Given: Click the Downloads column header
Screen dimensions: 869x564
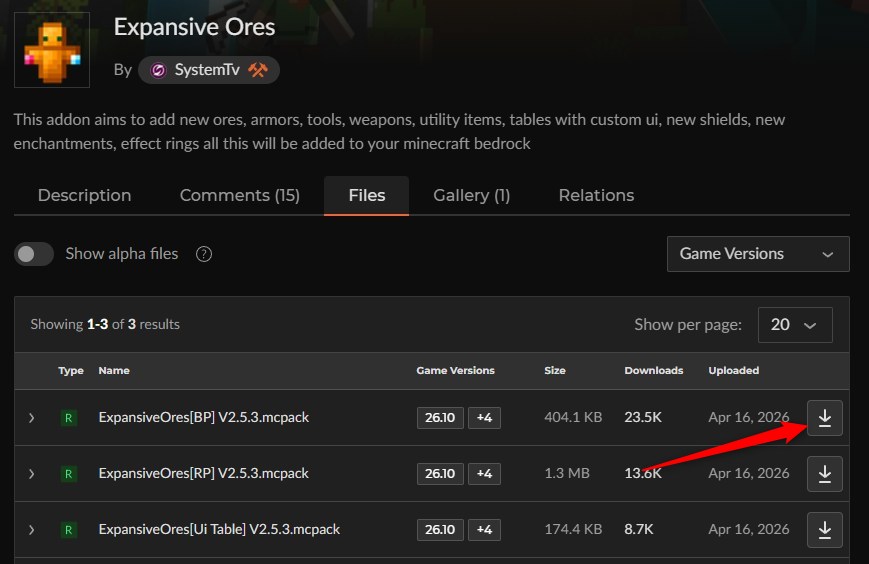Looking at the screenshot, I should coord(654,371).
